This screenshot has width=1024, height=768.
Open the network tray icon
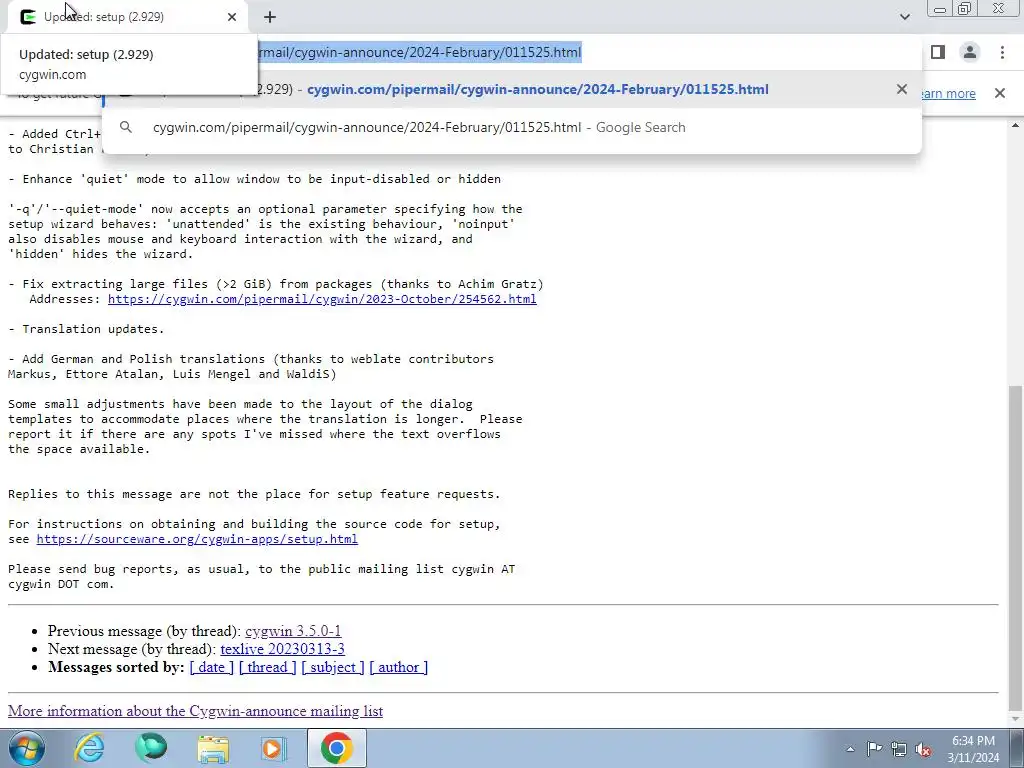pos(899,749)
